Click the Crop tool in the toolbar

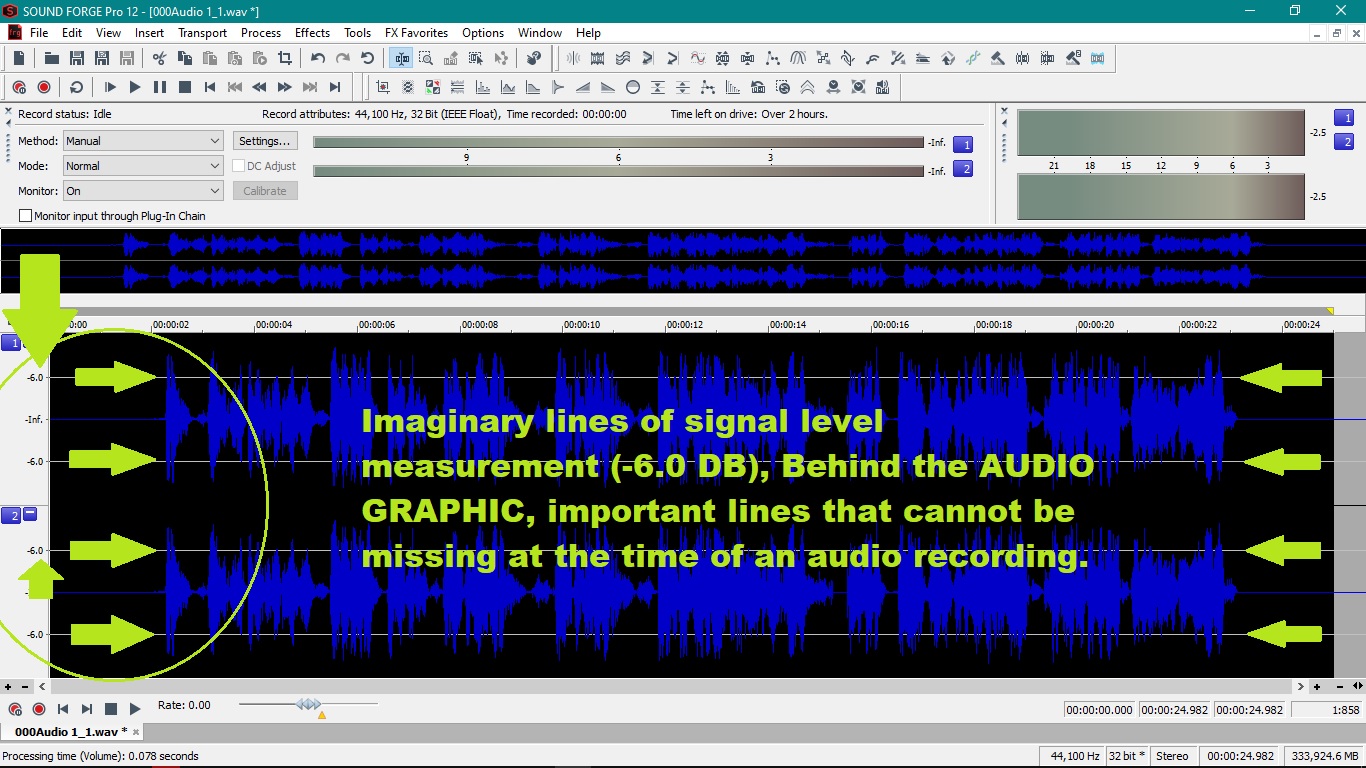click(x=285, y=59)
